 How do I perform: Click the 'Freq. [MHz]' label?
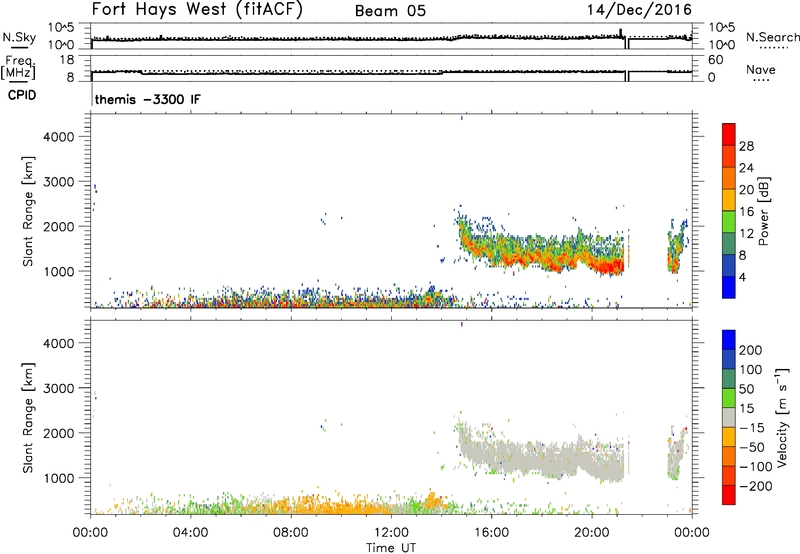pyautogui.click(x=19, y=67)
